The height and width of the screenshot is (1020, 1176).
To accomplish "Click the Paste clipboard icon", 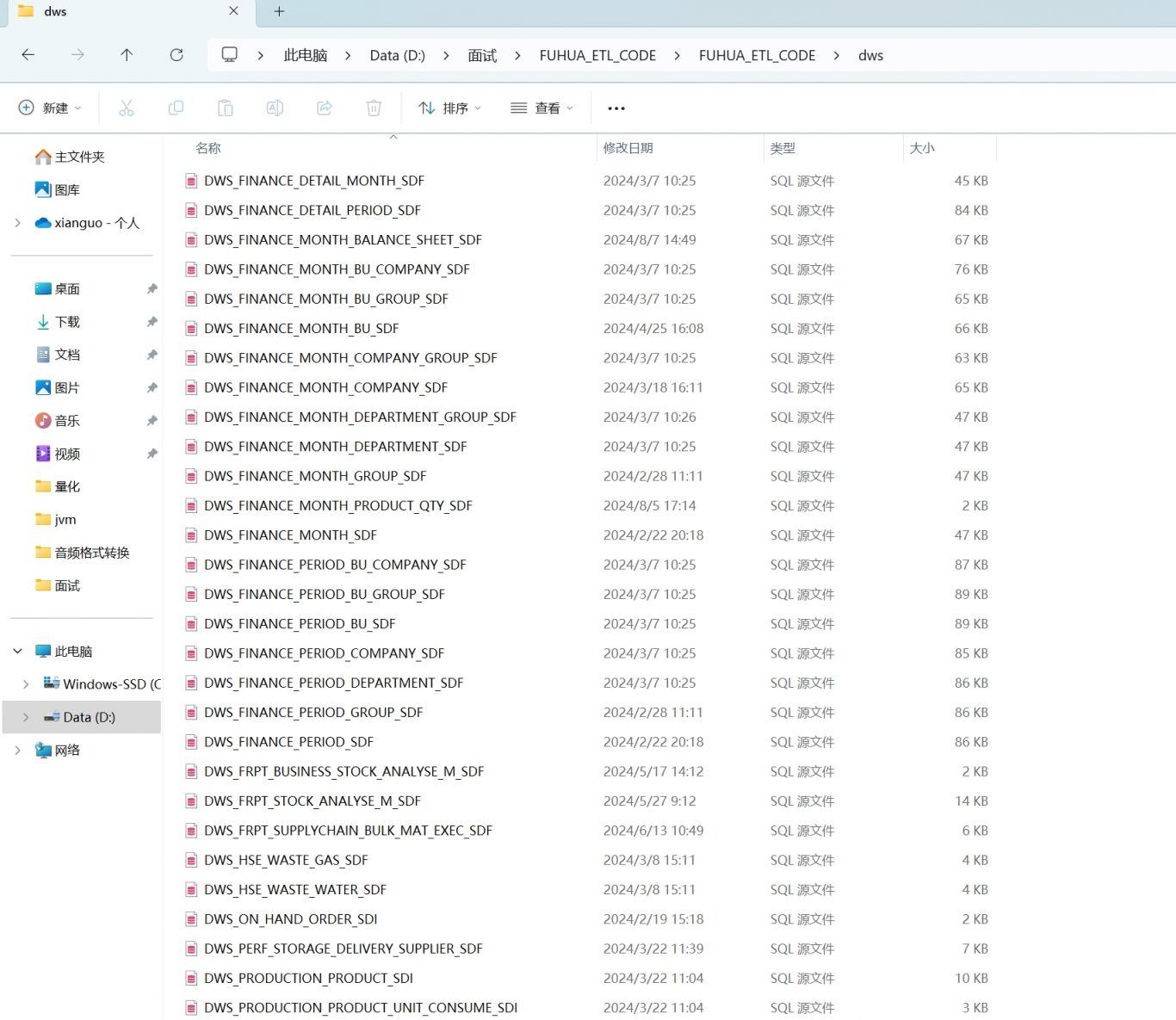I will (226, 108).
